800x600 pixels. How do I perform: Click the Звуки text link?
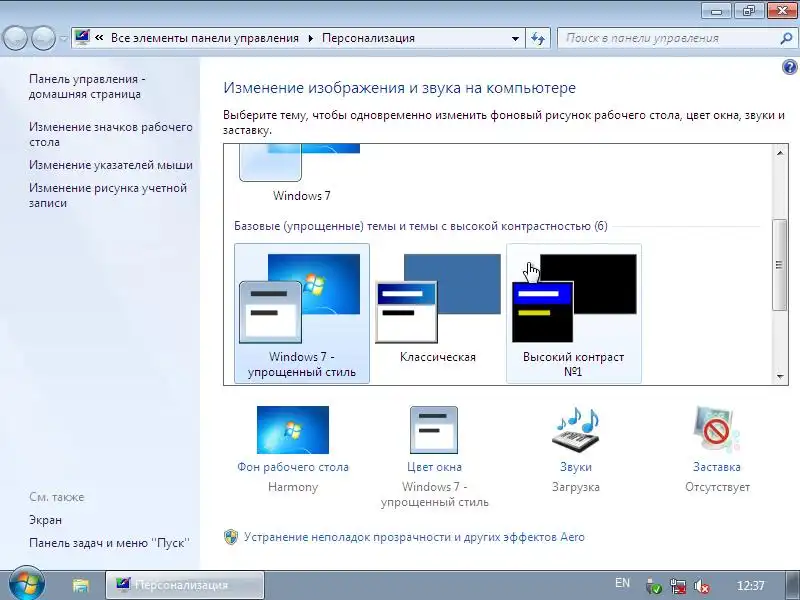point(576,467)
